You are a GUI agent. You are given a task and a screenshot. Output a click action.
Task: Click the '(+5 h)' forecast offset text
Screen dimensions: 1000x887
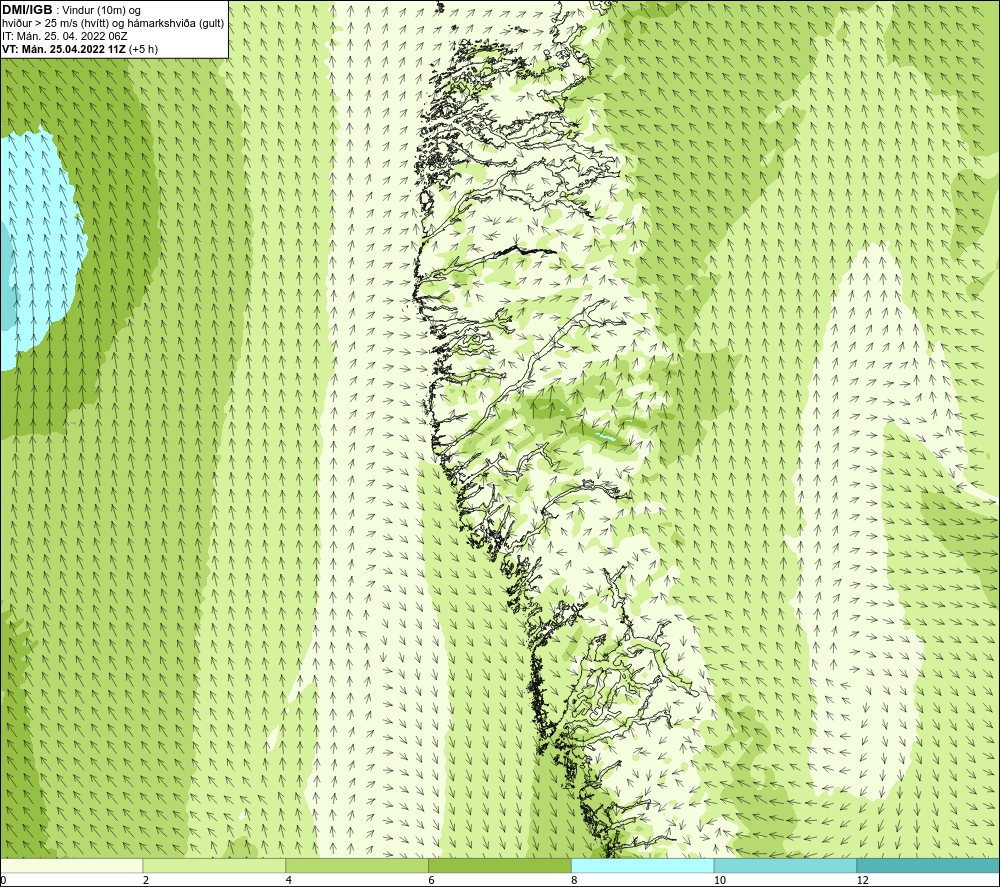pos(143,49)
